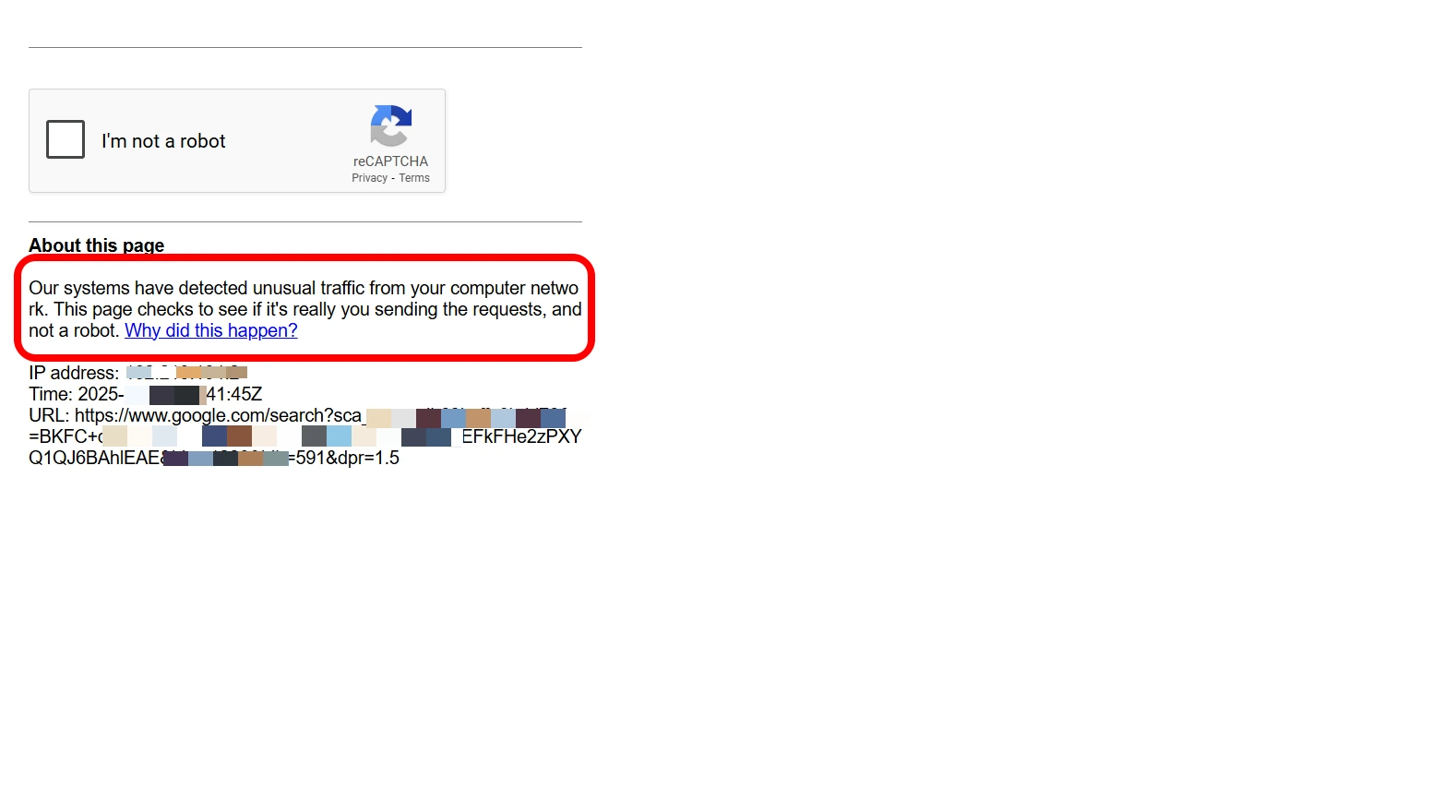Click the reCAPTCHA logo icon

(391, 125)
